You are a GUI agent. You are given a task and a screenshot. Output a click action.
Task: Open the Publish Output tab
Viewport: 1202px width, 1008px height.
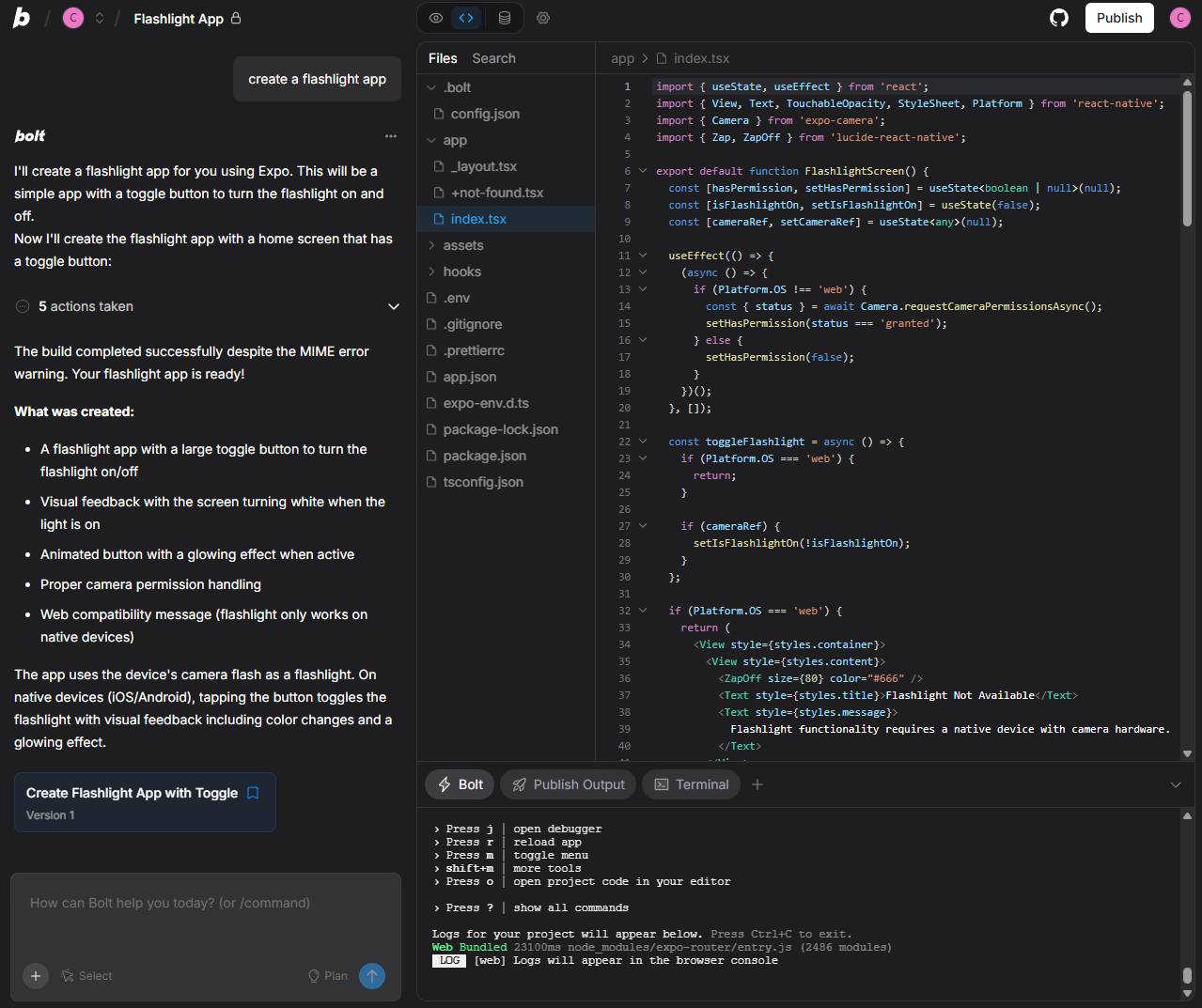(x=568, y=783)
